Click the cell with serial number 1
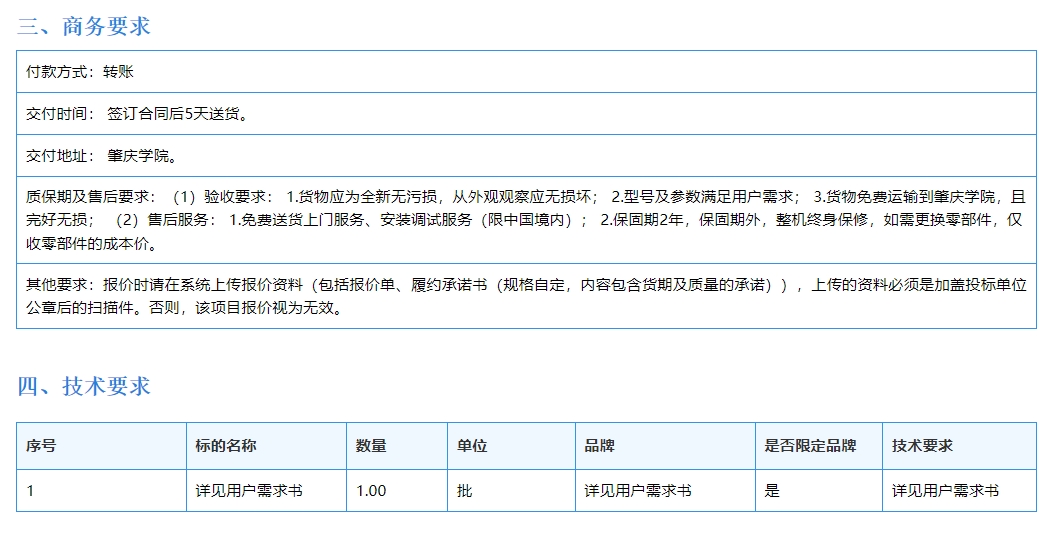This screenshot has height=533, width=1050. [x=31, y=491]
